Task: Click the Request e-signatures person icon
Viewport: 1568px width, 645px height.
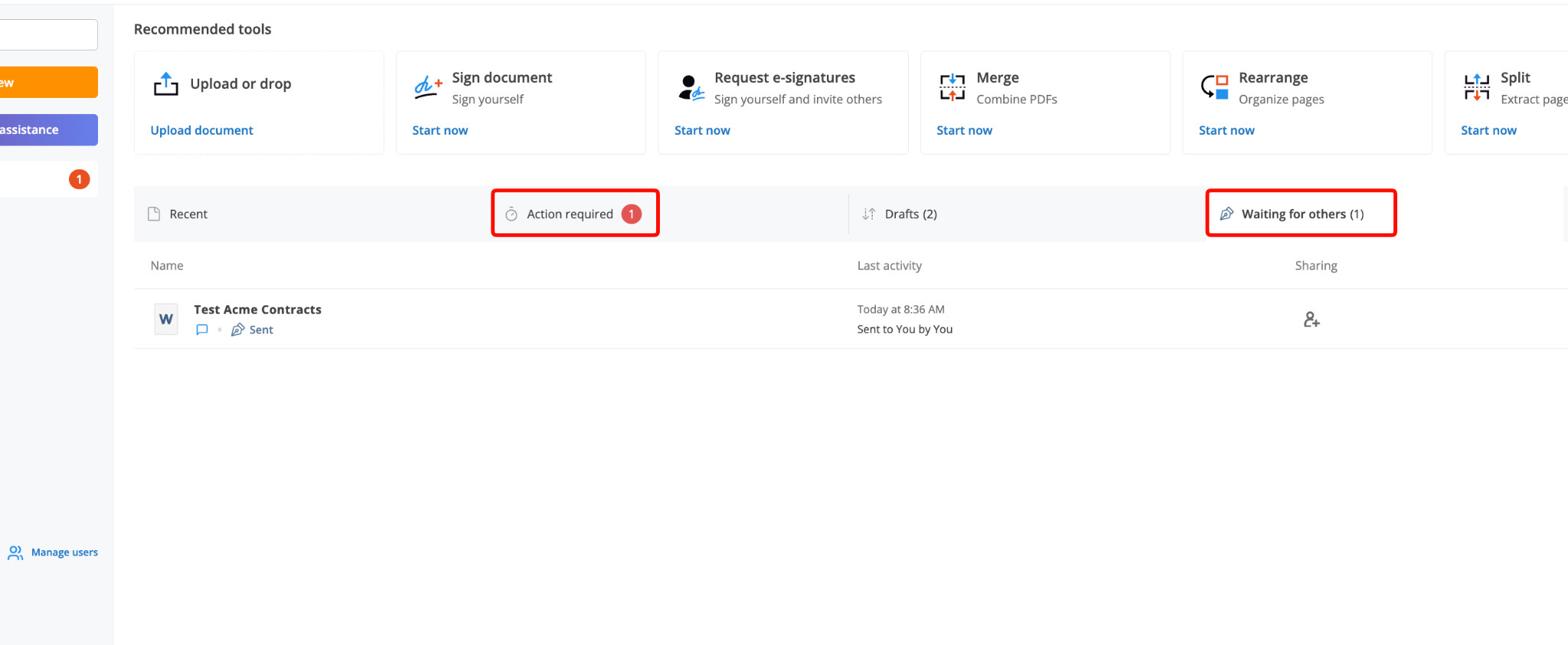Action: pos(691,87)
